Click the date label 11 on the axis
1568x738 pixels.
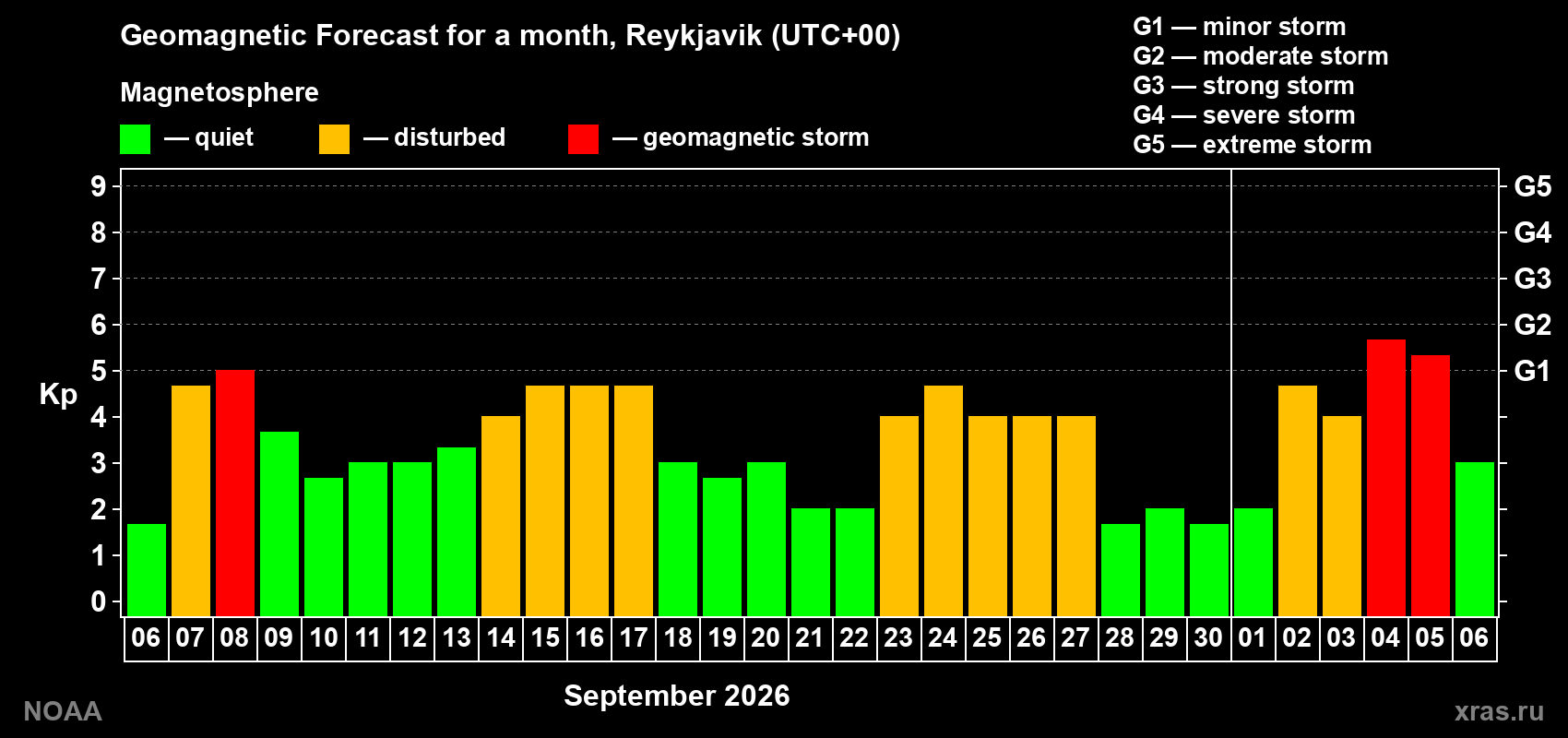coord(368,638)
